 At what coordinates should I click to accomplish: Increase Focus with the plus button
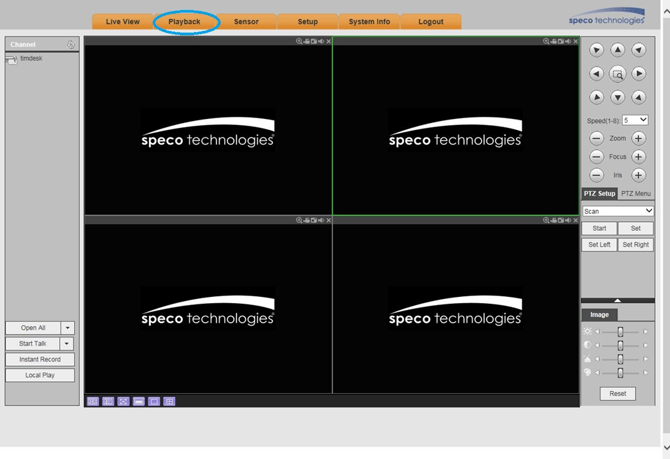pos(638,156)
